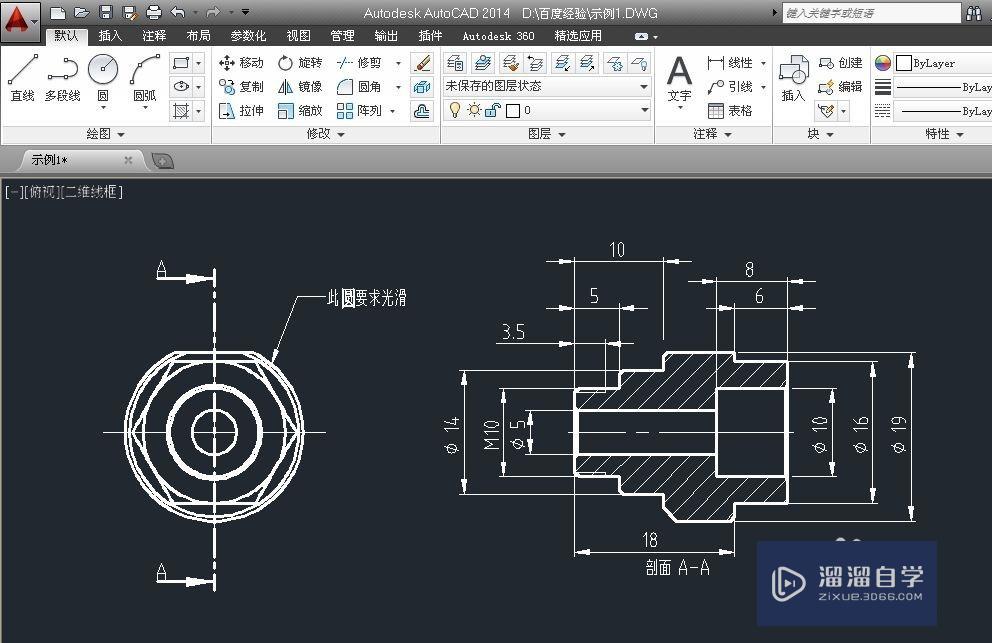Screen dimensions: 992x643
Task: Select the 缩放 scale tool
Action: [x=300, y=111]
